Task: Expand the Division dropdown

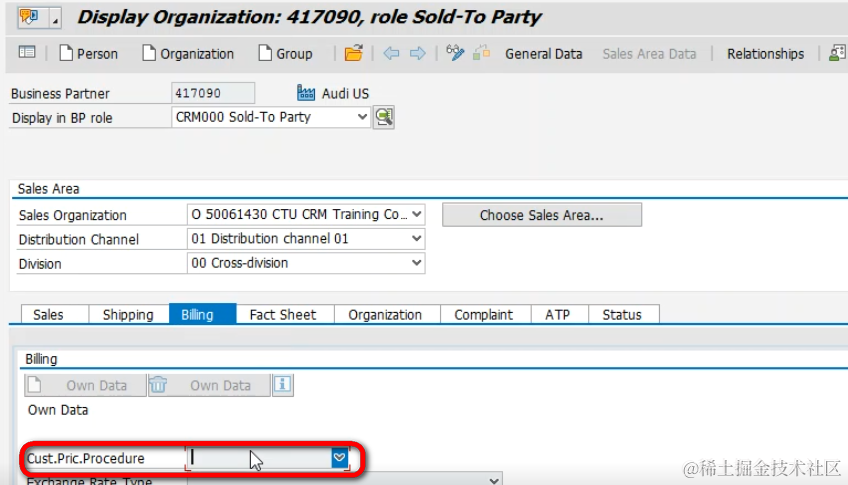Action: tap(416, 262)
